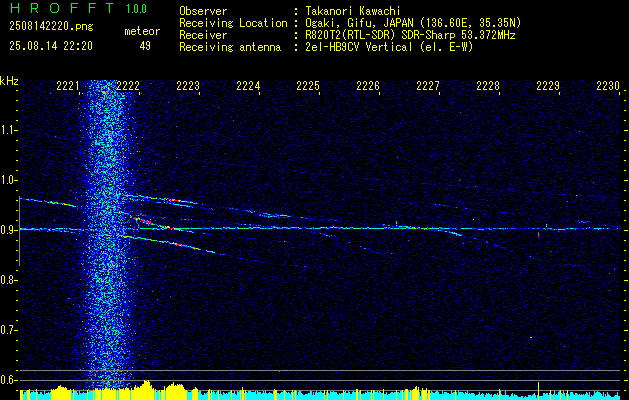Image resolution: width=629 pixels, height=400 pixels.
Task: Click the 'Receiver' field label
Action: pyautogui.click(x=203, y=35)
